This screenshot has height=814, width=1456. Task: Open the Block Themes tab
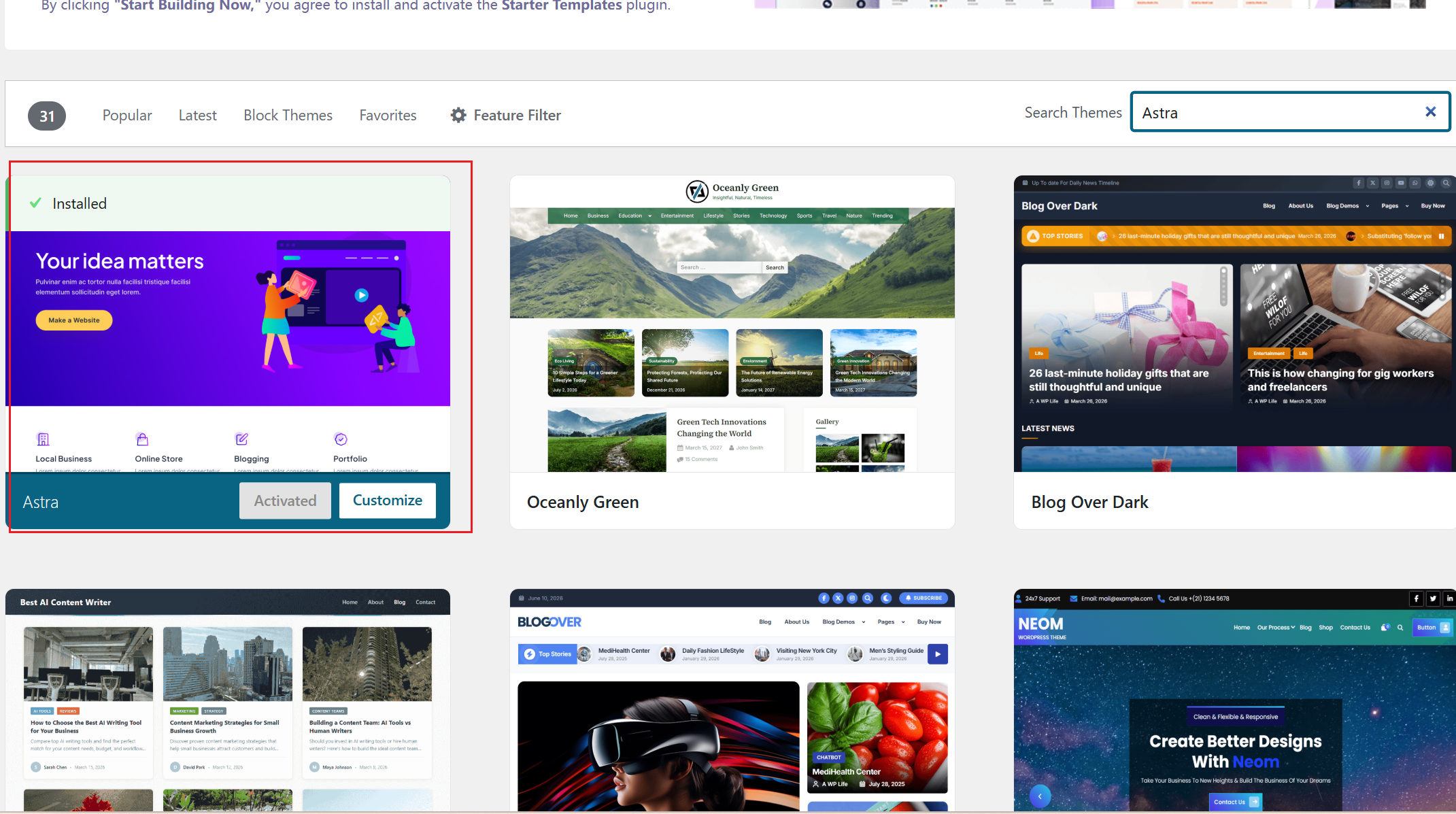(x=288, y=115)
